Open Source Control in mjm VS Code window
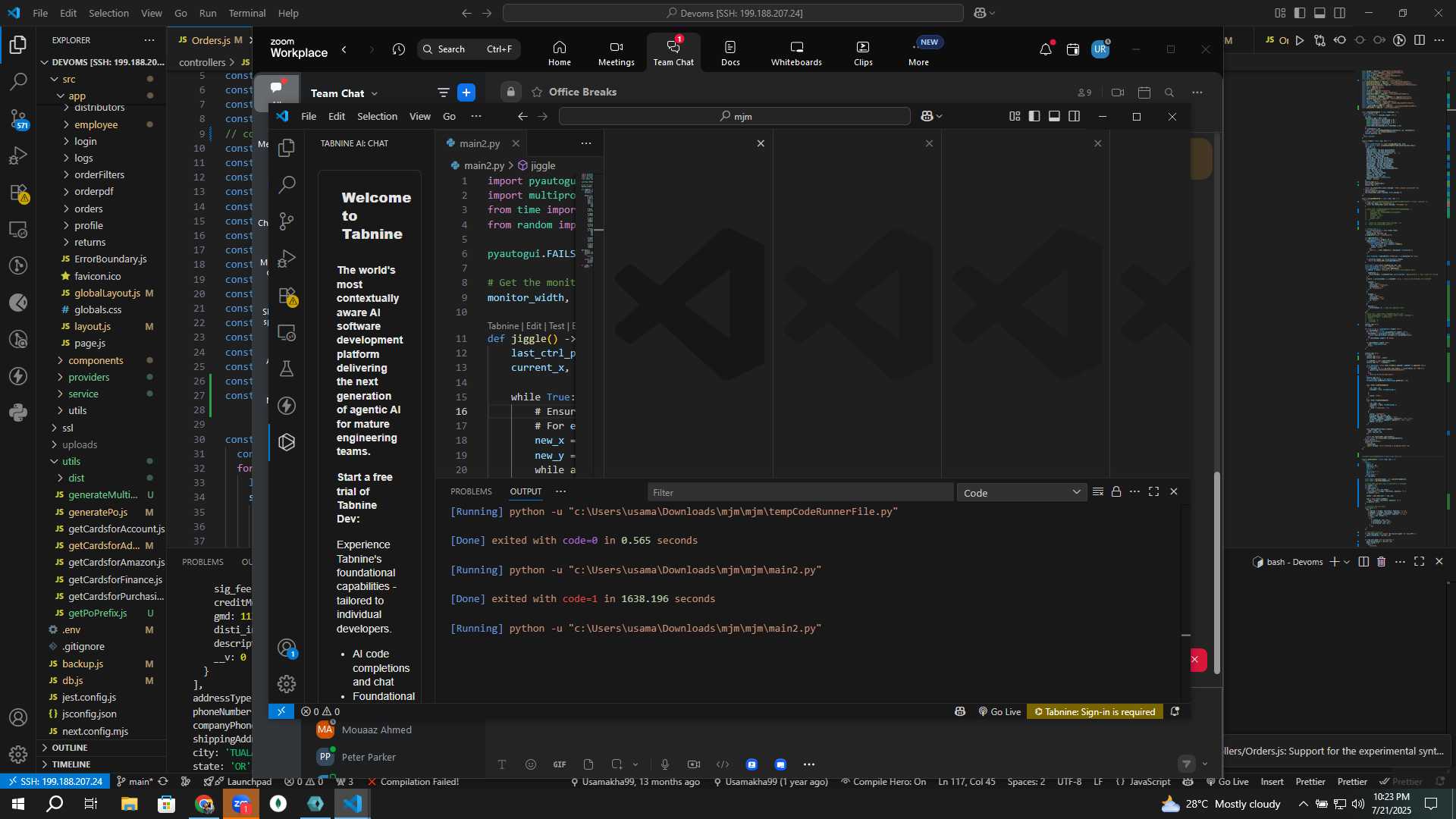This screenshot has width=1456, height=819. 287,221
